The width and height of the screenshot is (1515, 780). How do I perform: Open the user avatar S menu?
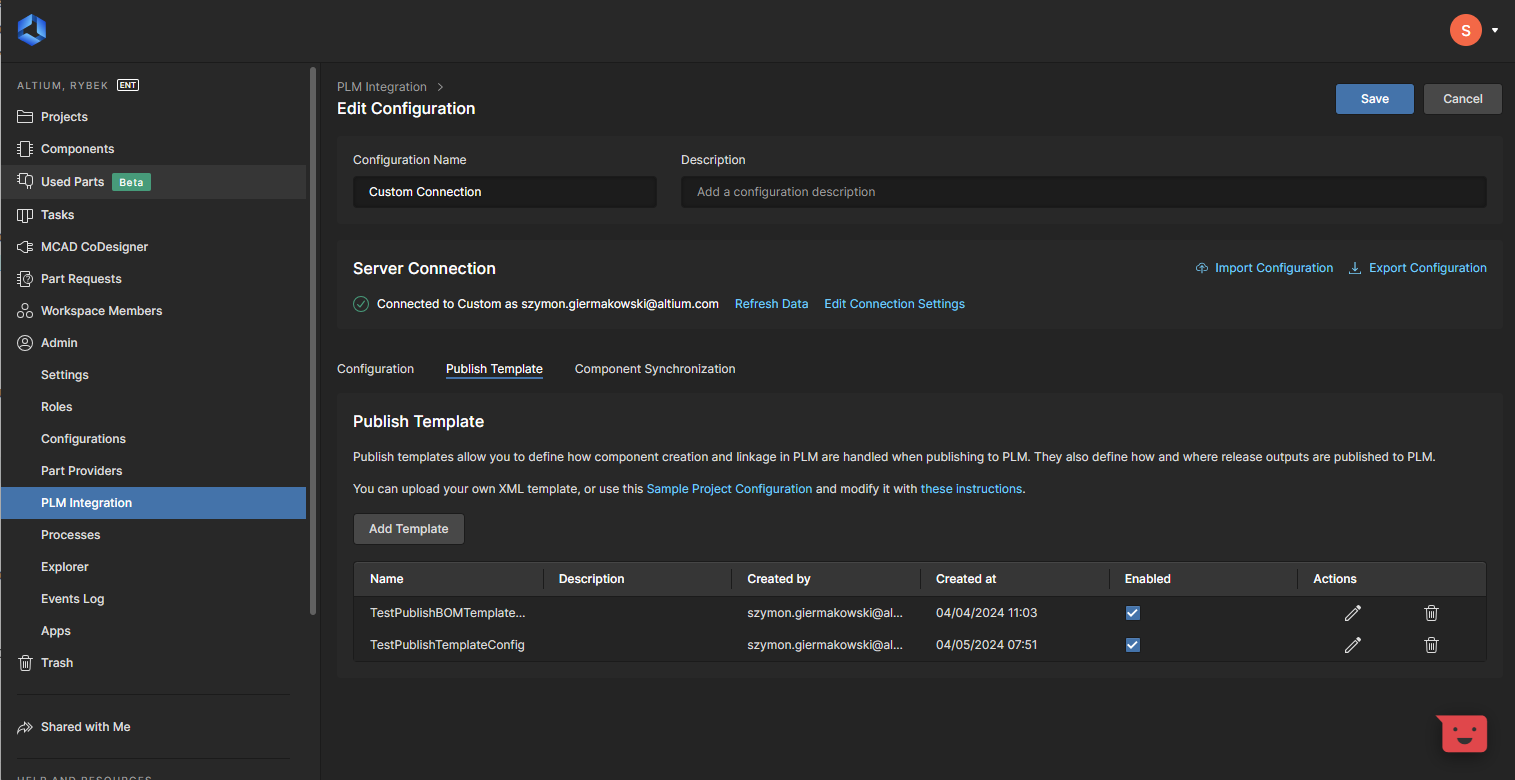[1465, 30]
